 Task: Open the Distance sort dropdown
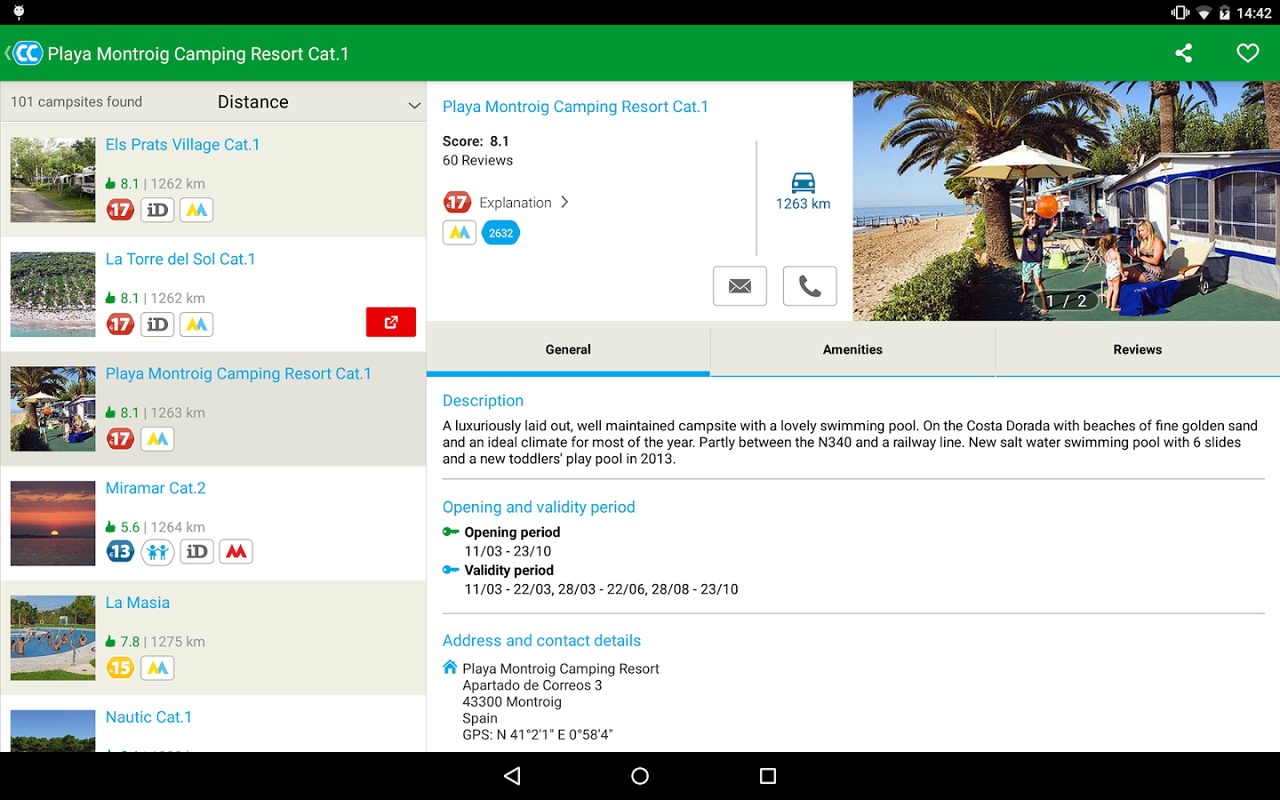(x=319, y=102)
